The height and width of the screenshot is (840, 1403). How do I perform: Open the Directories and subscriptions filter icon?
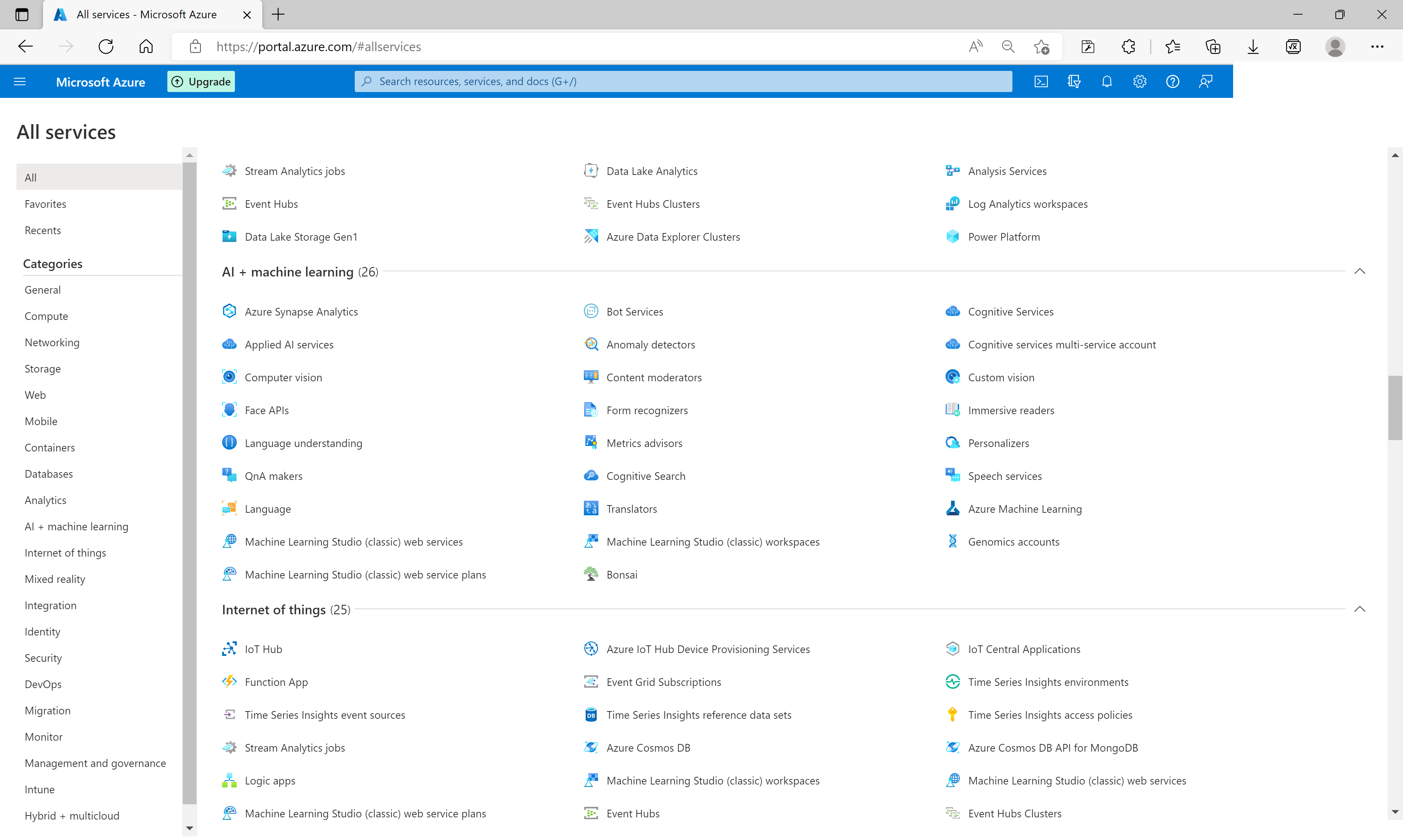point(1073,81)
